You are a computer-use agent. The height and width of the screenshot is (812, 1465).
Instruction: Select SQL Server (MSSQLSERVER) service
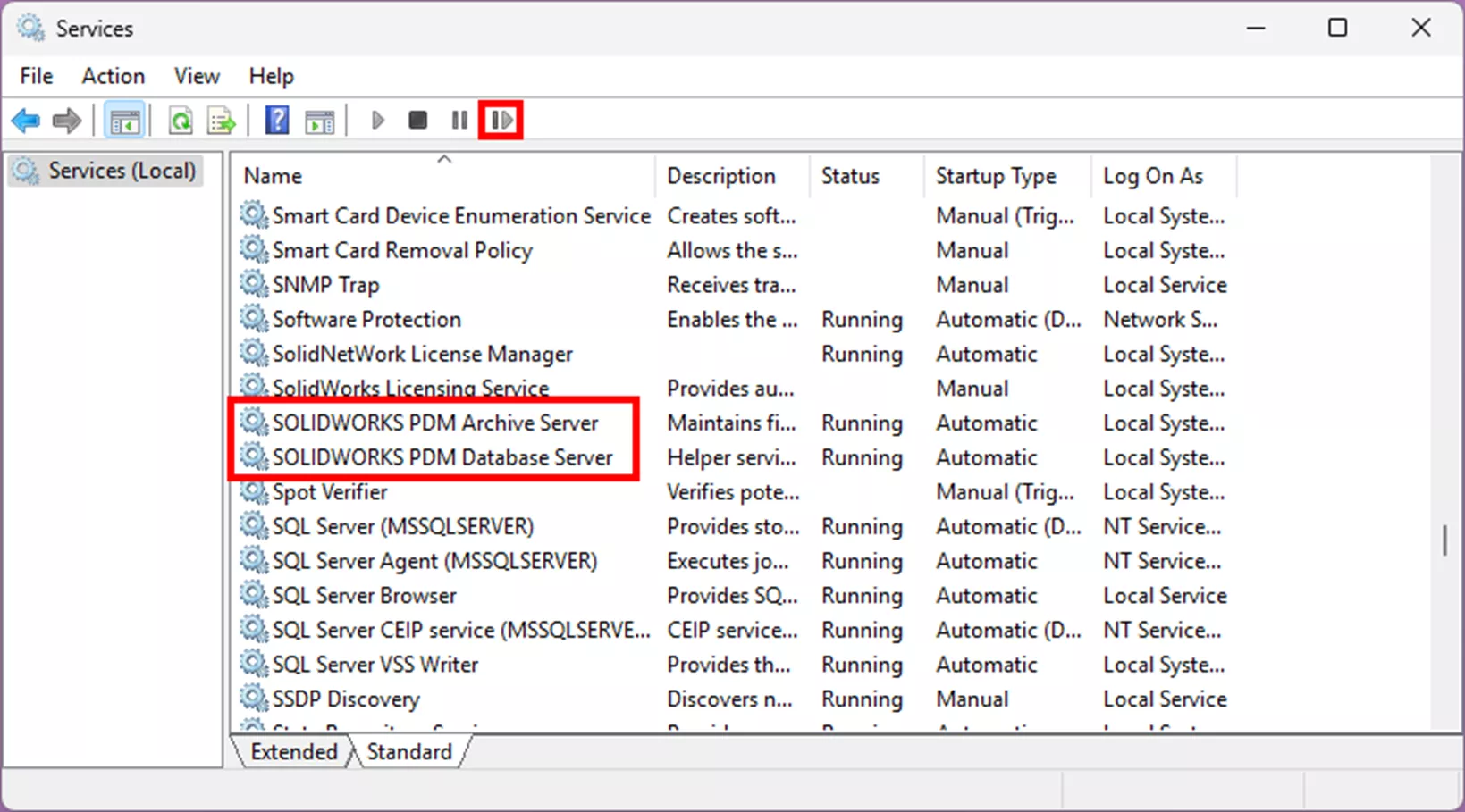733,526
